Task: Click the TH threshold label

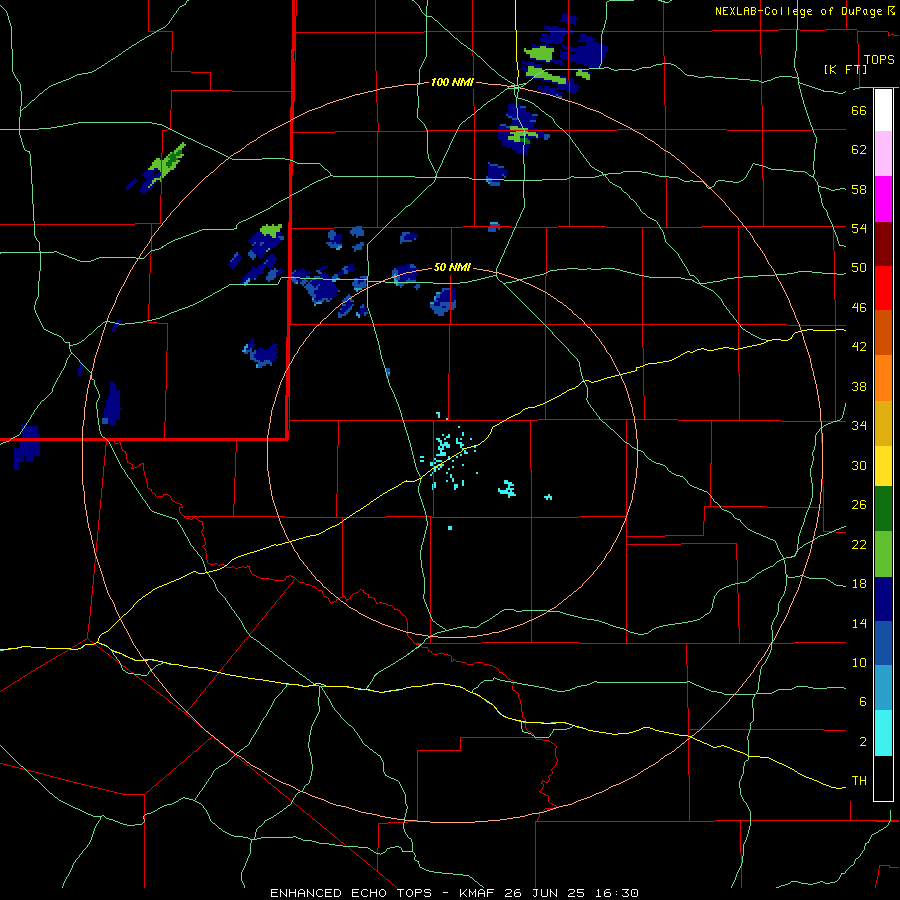Action: (859, 781)
